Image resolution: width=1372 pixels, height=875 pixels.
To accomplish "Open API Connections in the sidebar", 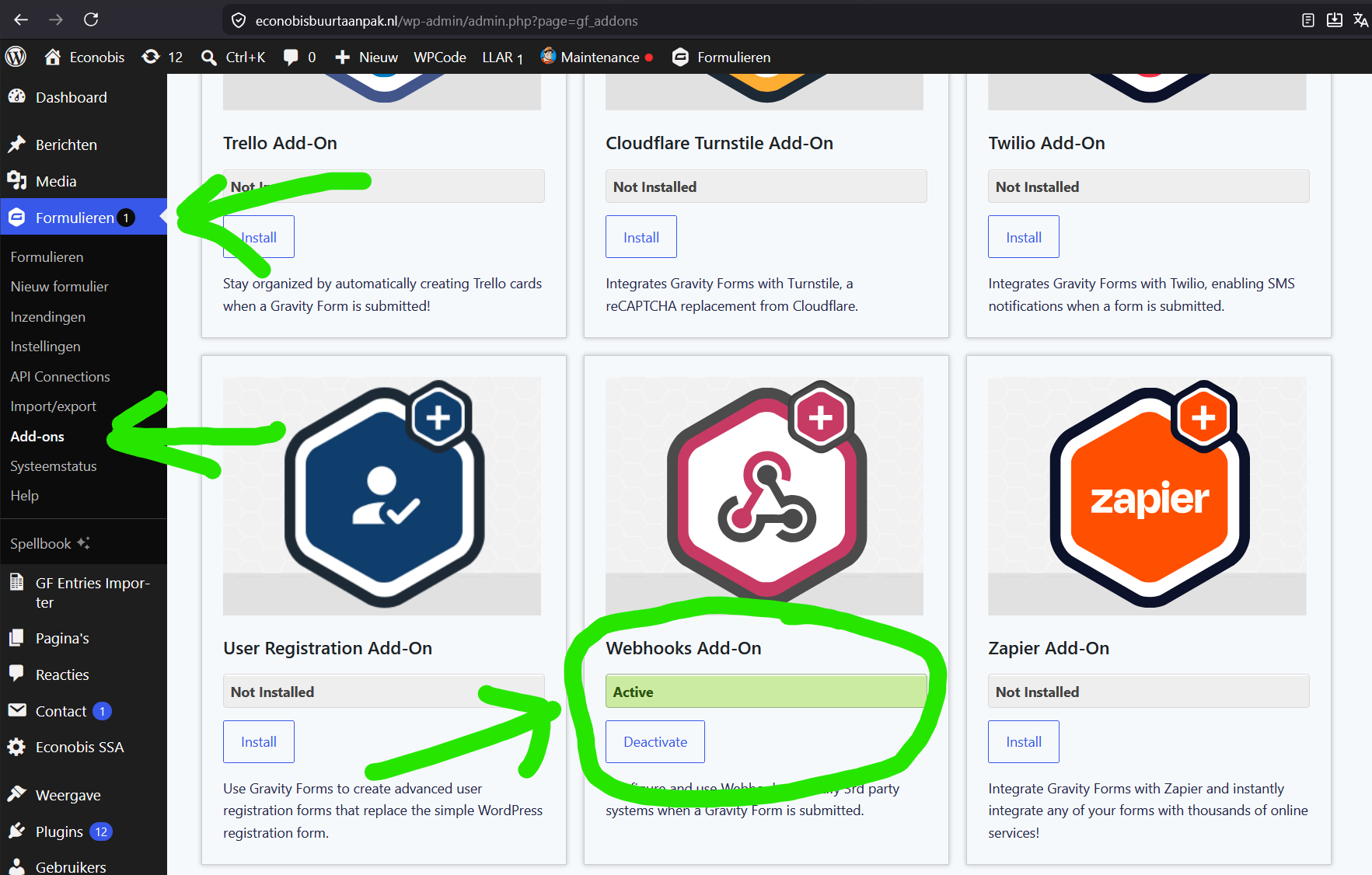I will point(60,377).
